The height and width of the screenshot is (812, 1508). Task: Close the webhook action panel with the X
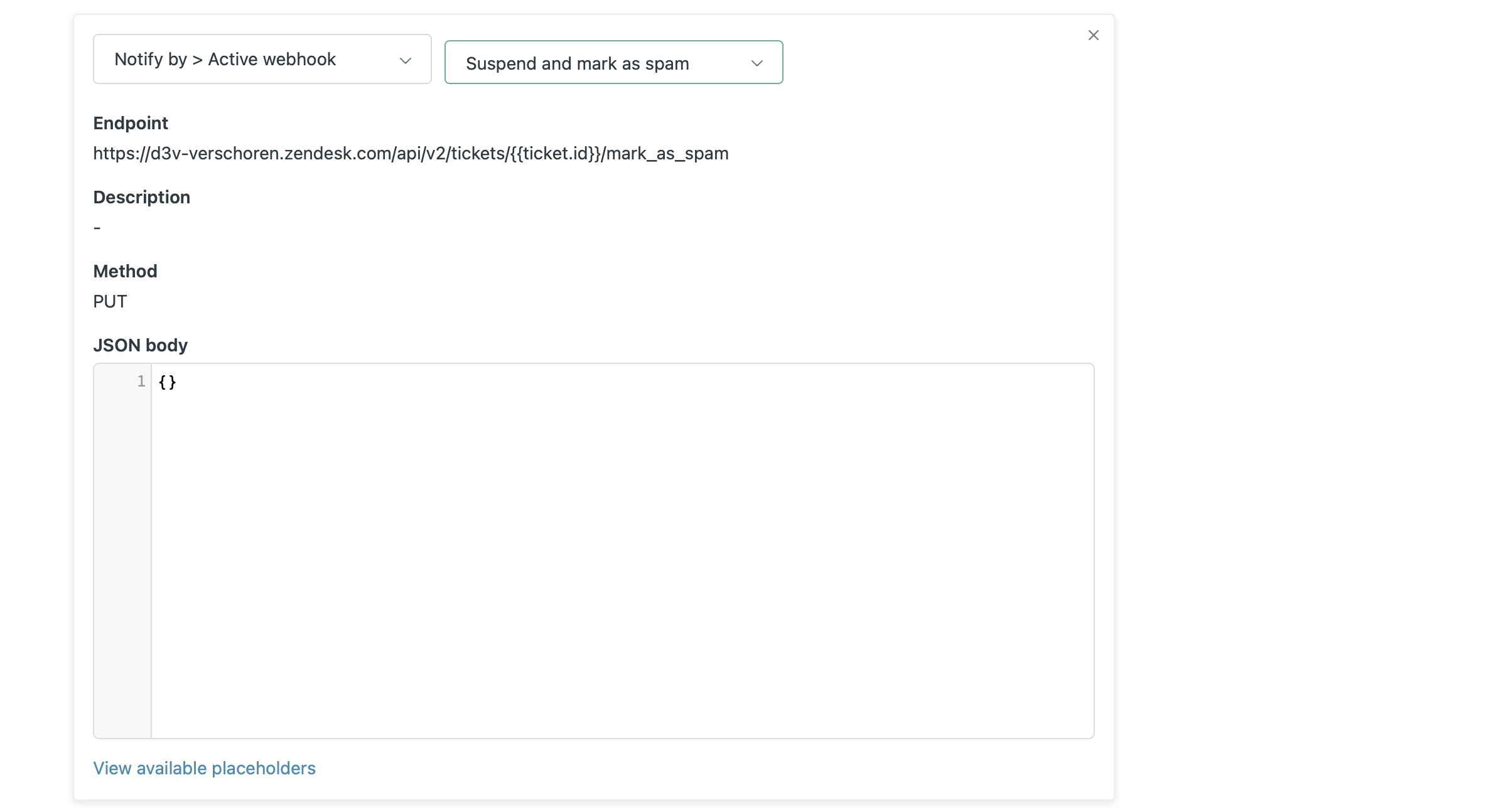tap(1093, 35)
